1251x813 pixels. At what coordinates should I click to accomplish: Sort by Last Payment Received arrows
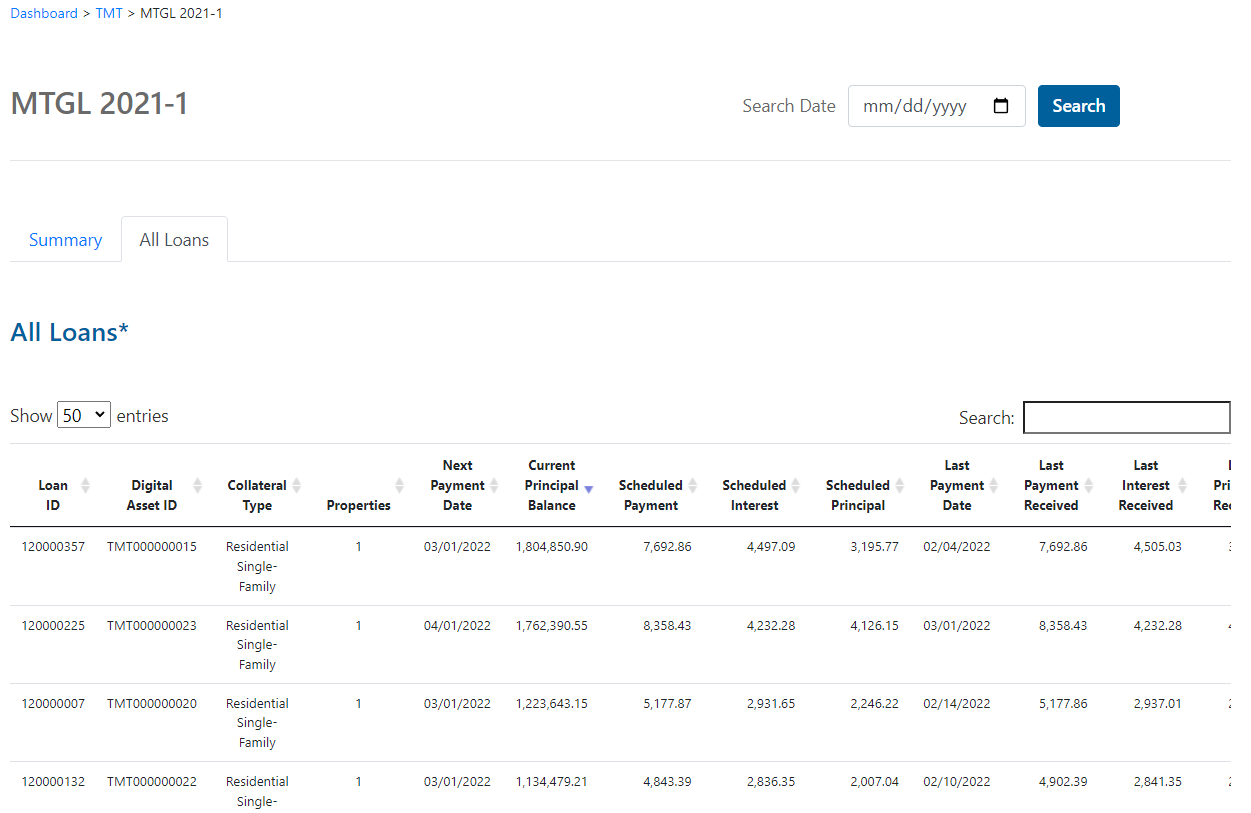coord(1089,486)
